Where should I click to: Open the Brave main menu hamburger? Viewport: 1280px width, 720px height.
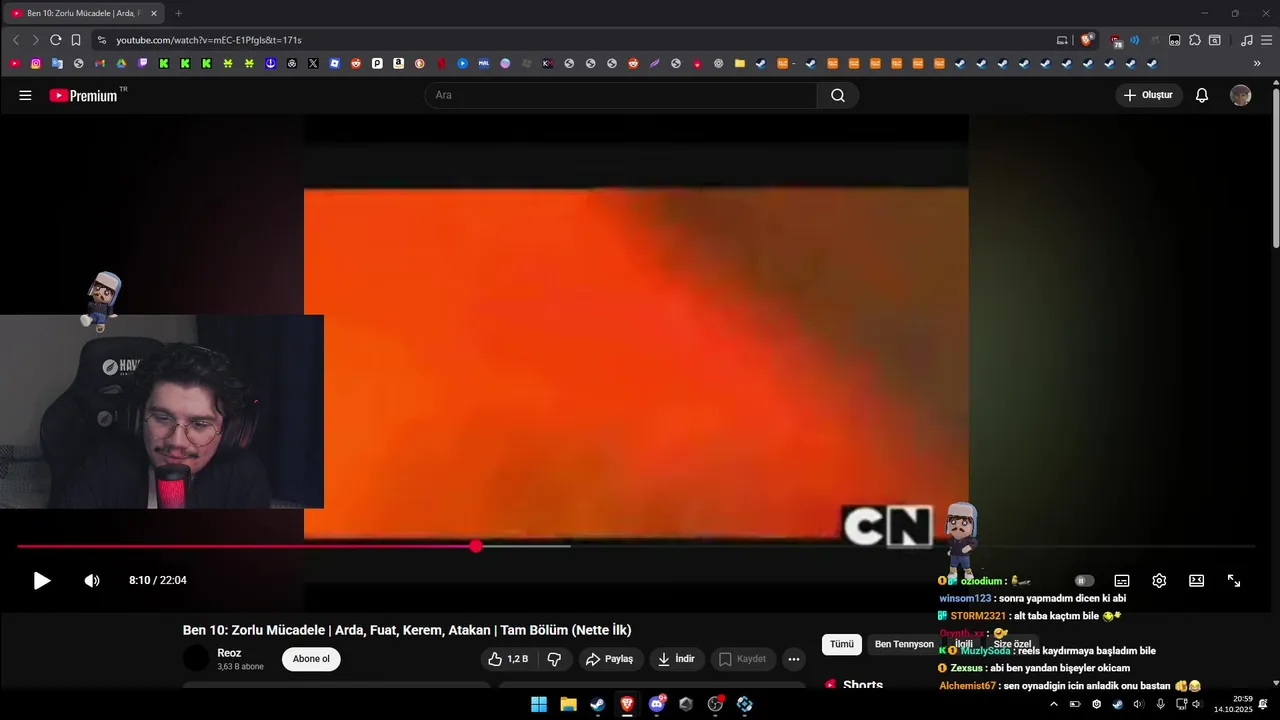pyautogui.click(x=1265, y=40)
